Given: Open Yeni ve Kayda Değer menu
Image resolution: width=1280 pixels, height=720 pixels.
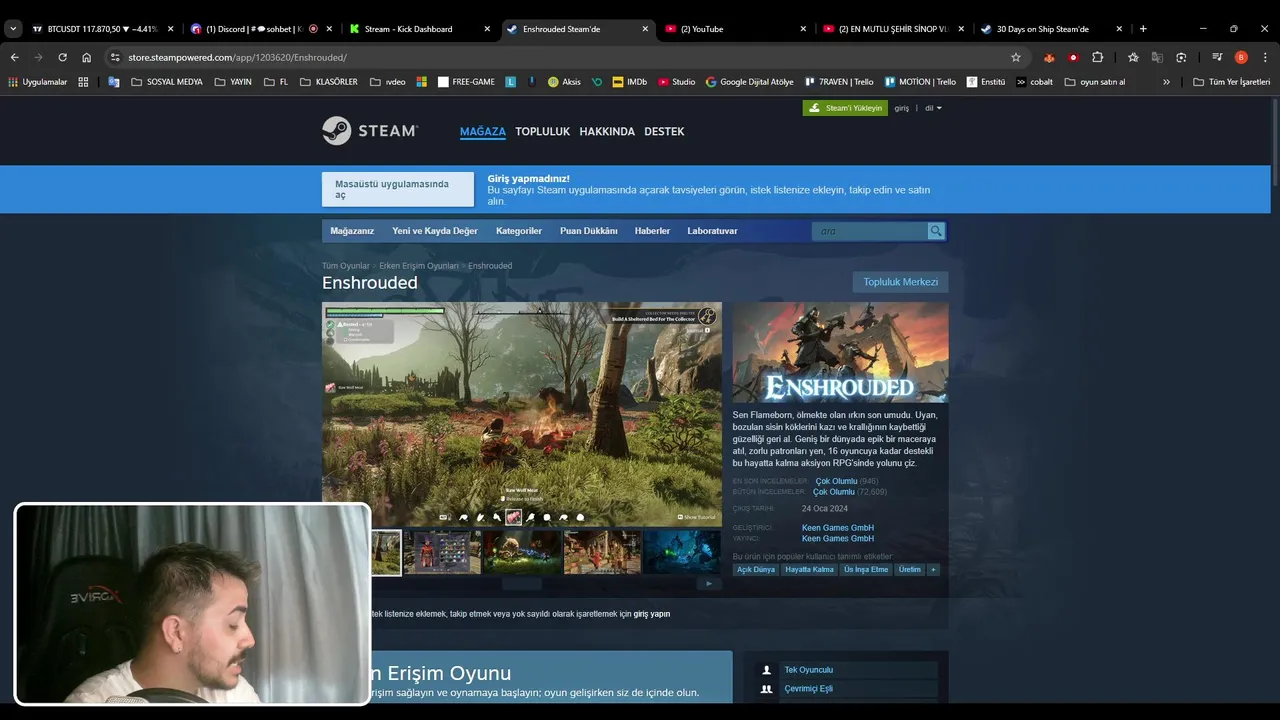Looking at the screenshot, I should [435, 231].
